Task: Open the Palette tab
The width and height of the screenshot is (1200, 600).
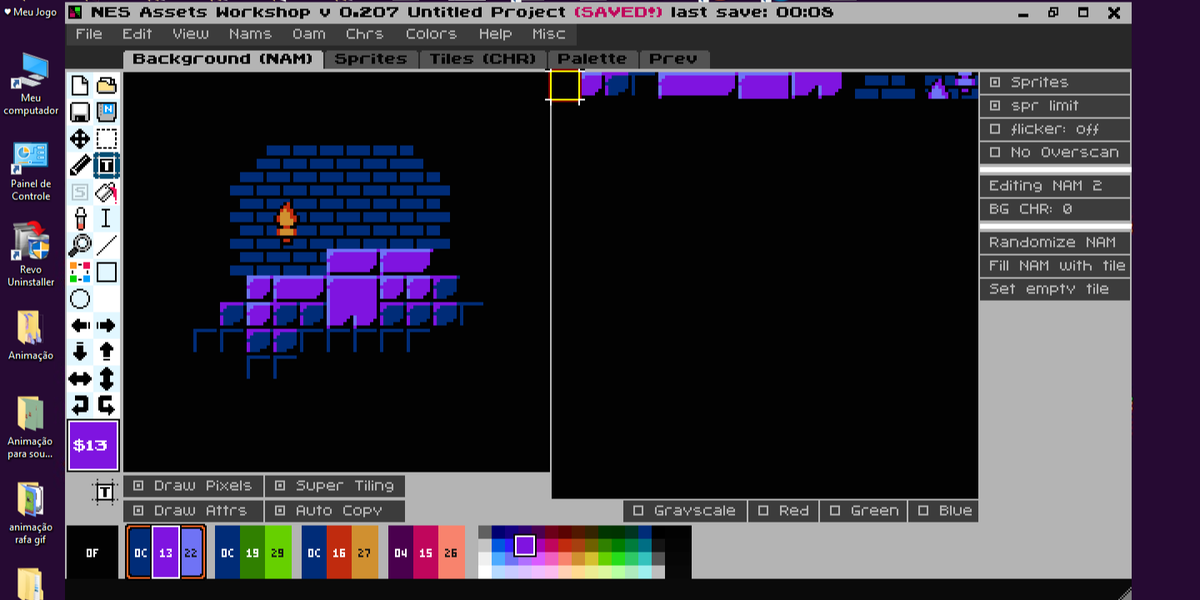Action: 592,58
